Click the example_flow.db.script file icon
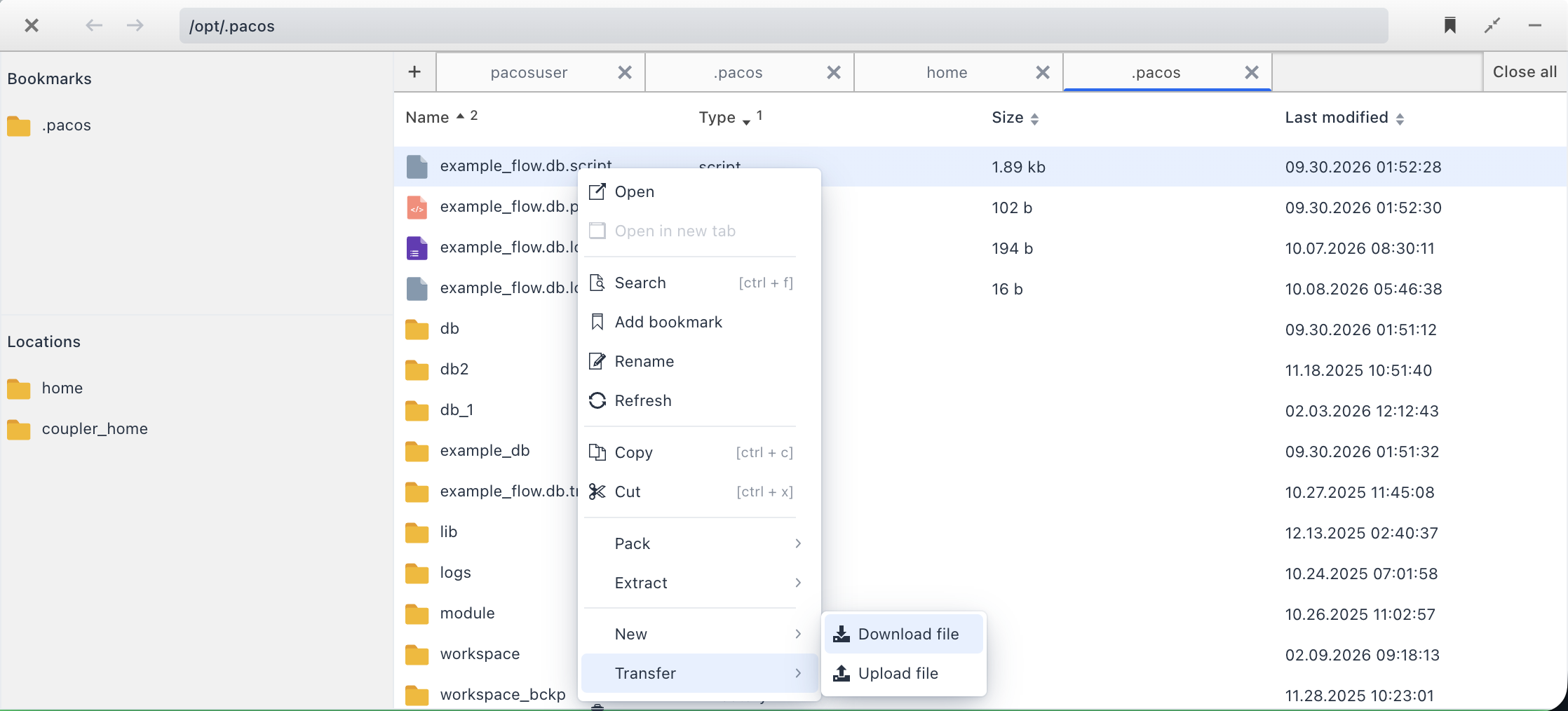The width and height of the screenshot is (1568, 711). [417, 167]
